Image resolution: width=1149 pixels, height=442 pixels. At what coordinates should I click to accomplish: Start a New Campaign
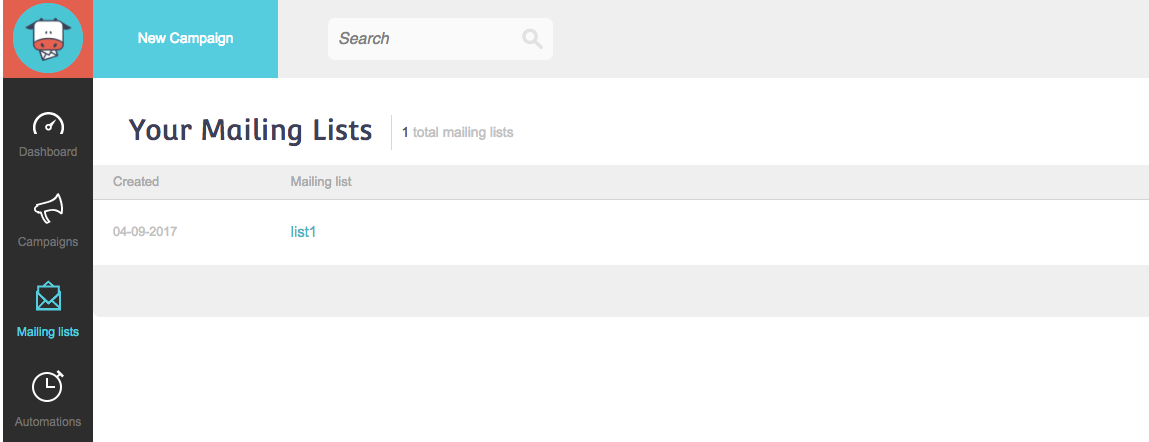(185, 38)
